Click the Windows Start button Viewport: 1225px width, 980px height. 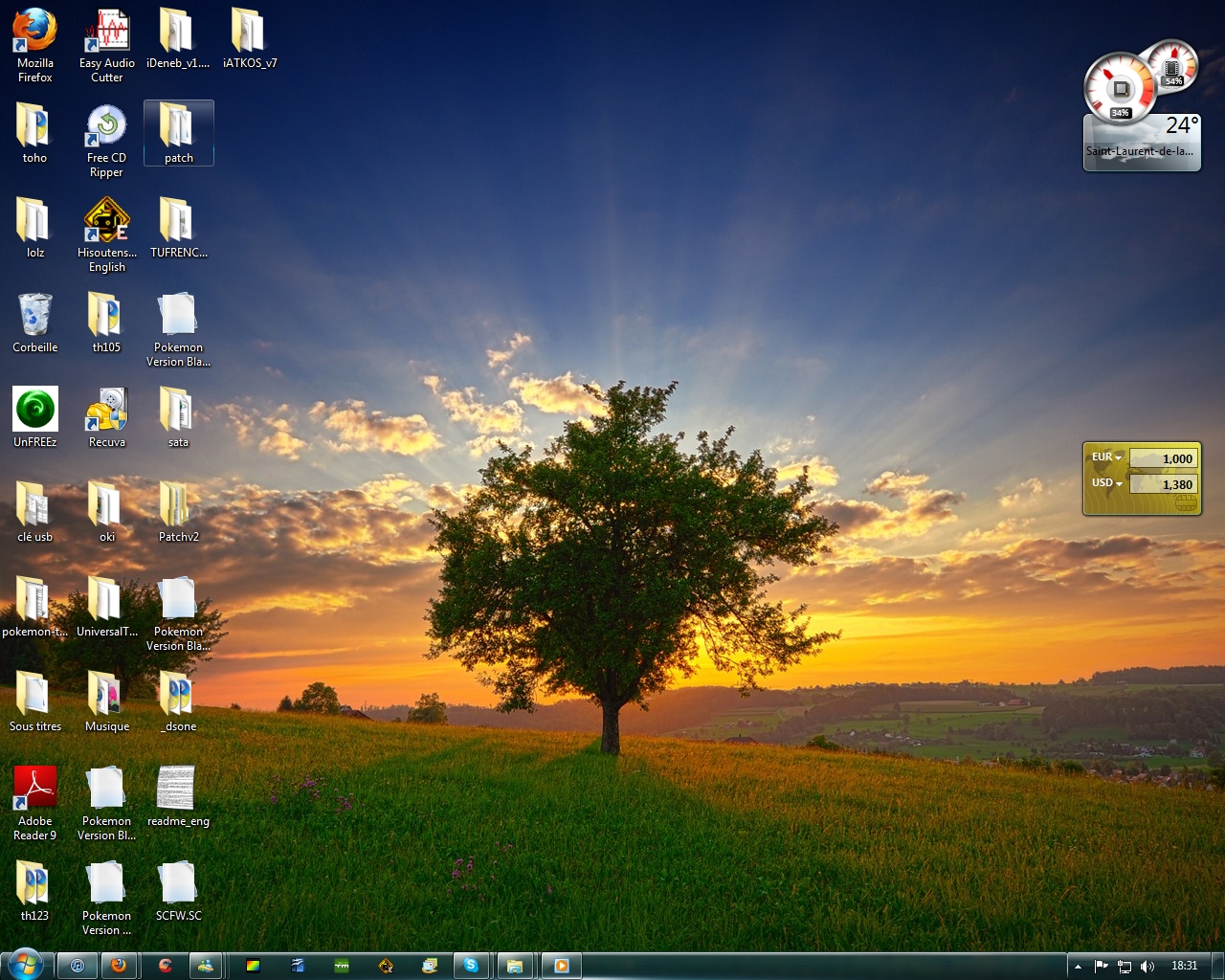click(x=25, y=963)
